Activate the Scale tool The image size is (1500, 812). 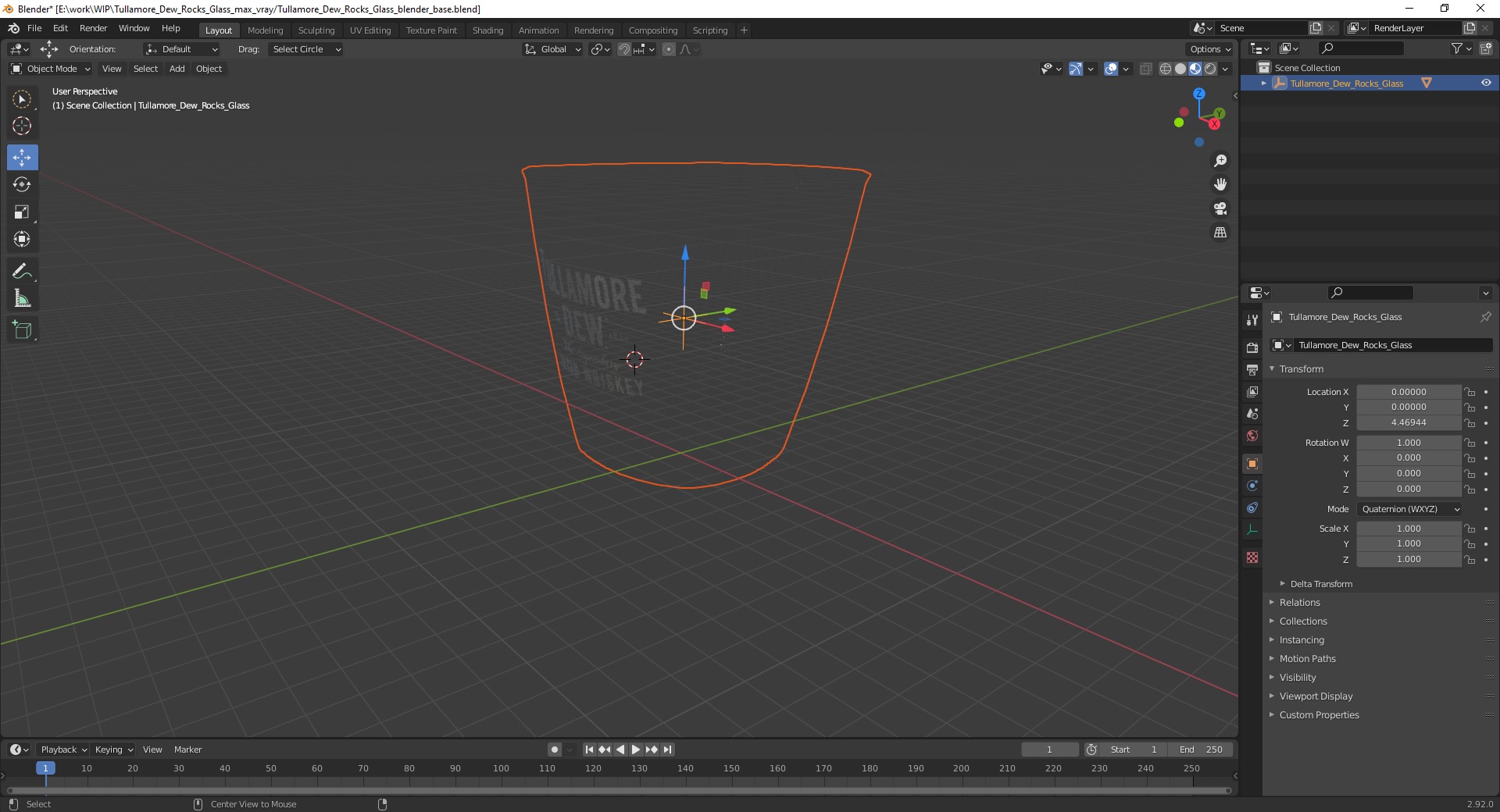click(22, 212)
